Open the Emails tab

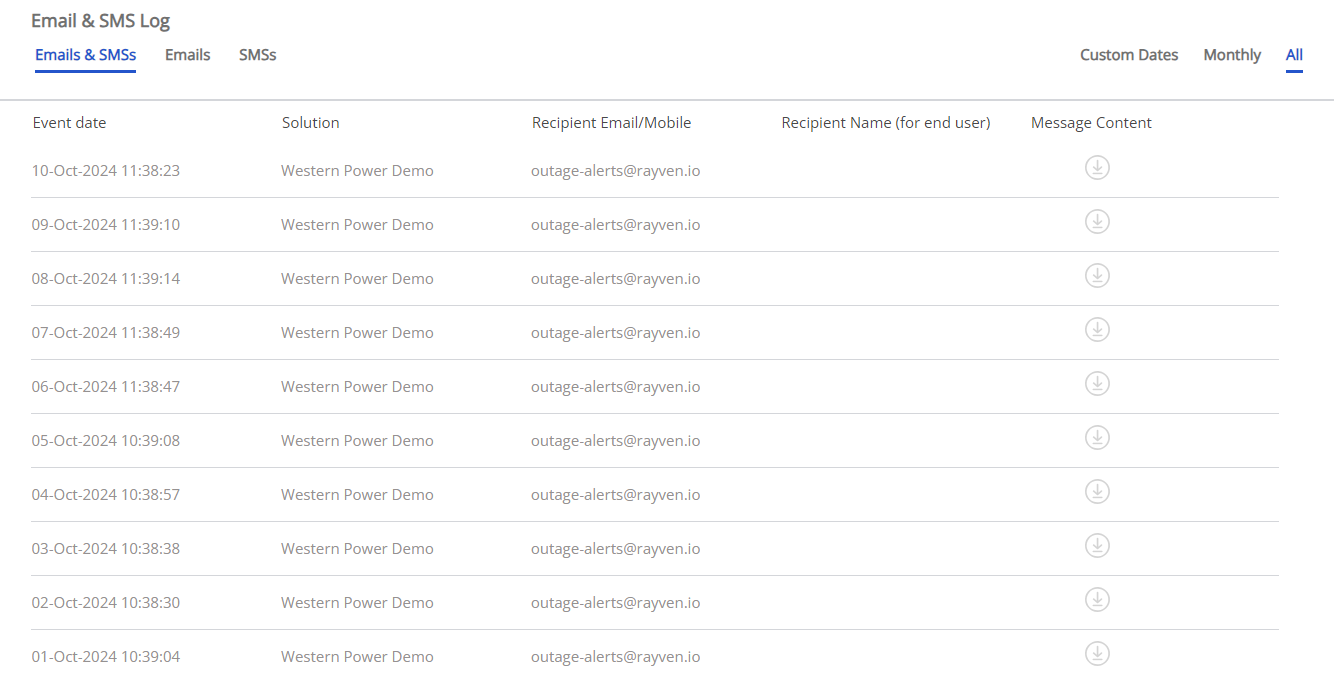pyautogui.click(x=187, y=55)
